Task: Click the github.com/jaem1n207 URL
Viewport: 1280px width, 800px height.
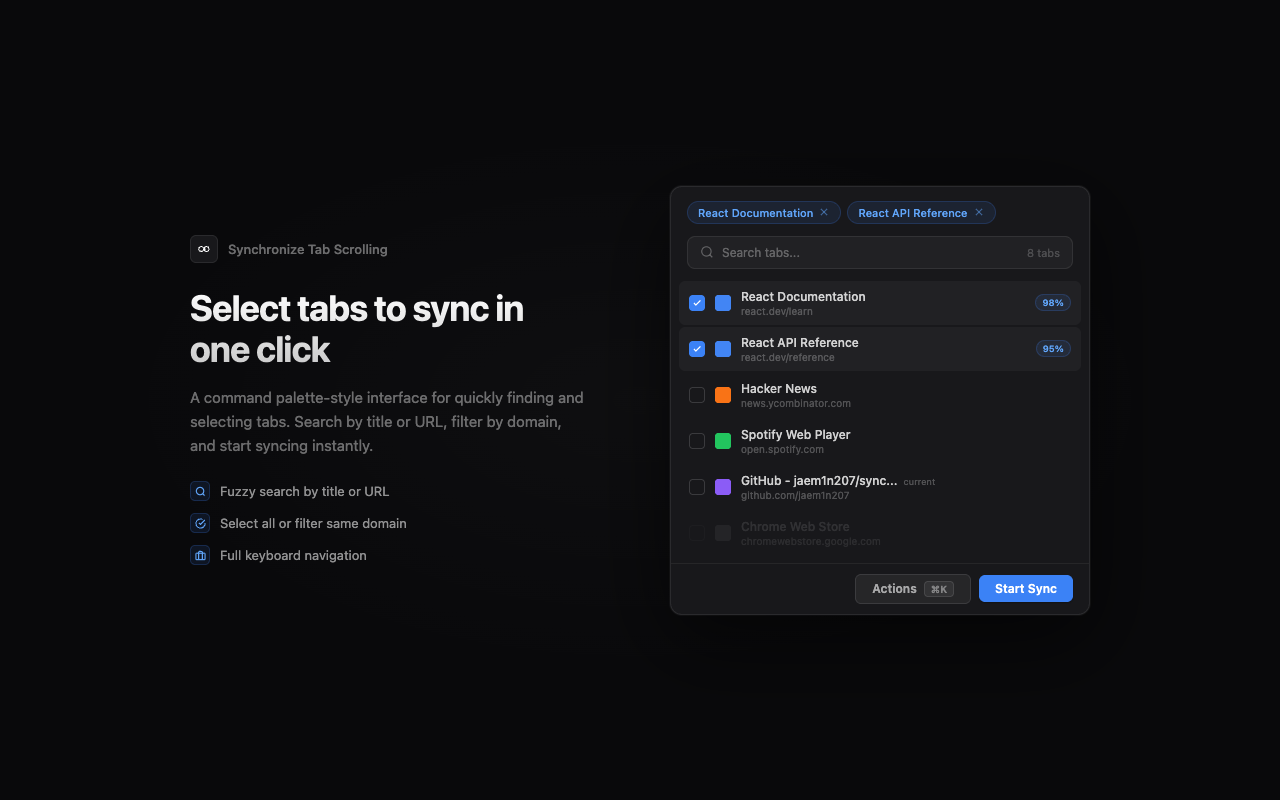Action: pos(795,496)
